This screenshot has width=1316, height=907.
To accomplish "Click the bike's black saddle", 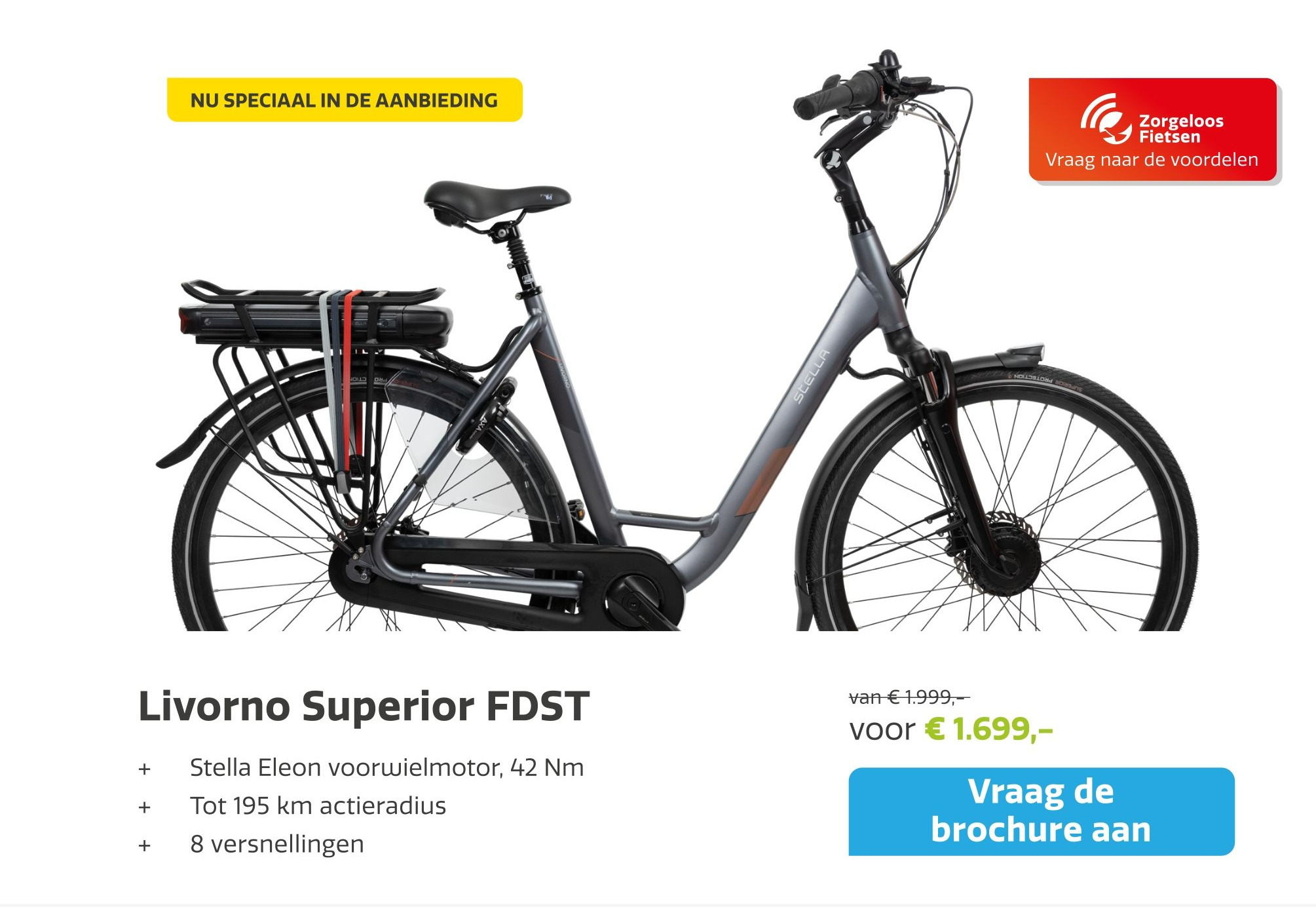I will click(496, 197).
